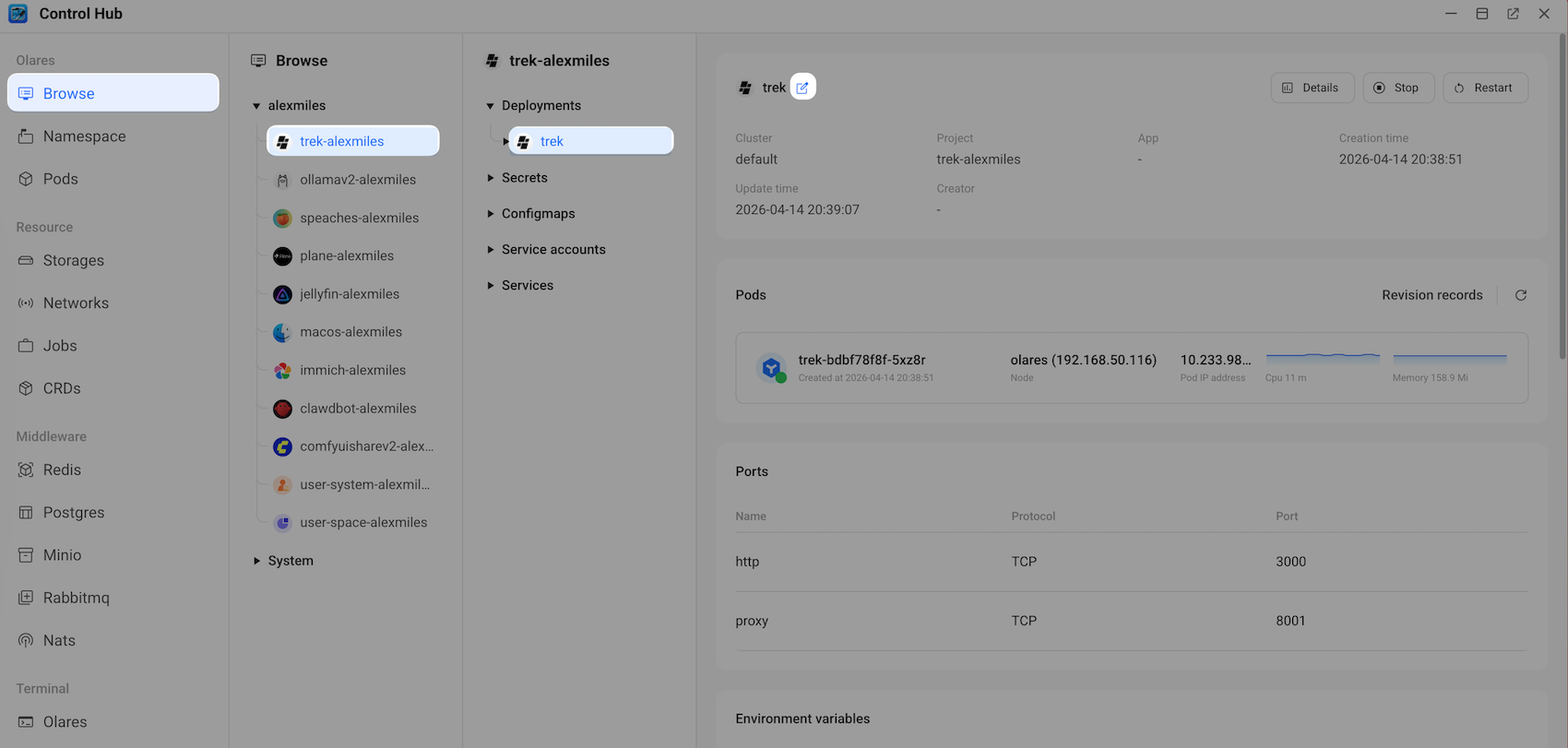Refresh the Pods list
This screenshot has width=1568, height=748.
tap(1521, 295)
